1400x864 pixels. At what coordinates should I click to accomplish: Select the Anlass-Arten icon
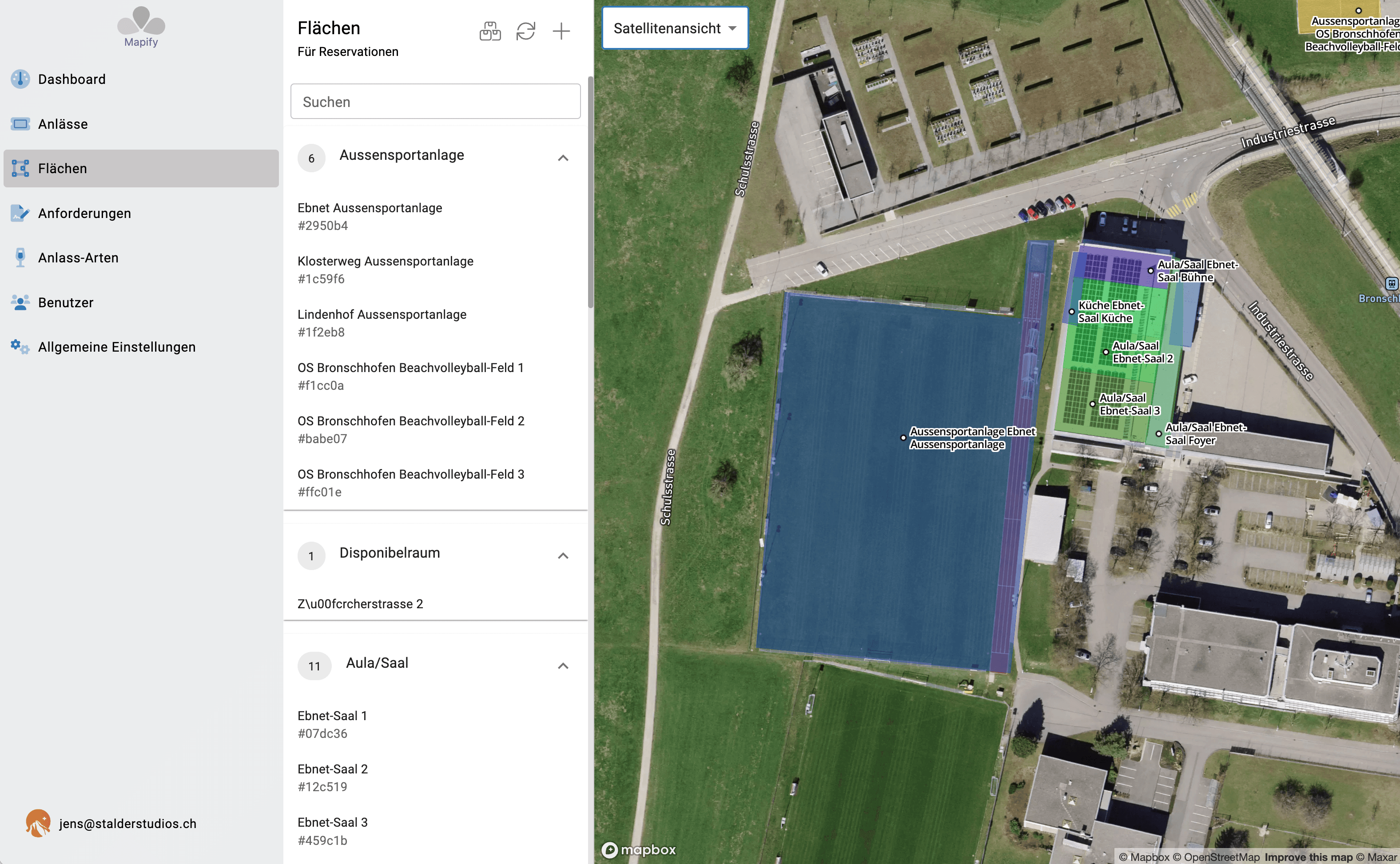point(20,258)
